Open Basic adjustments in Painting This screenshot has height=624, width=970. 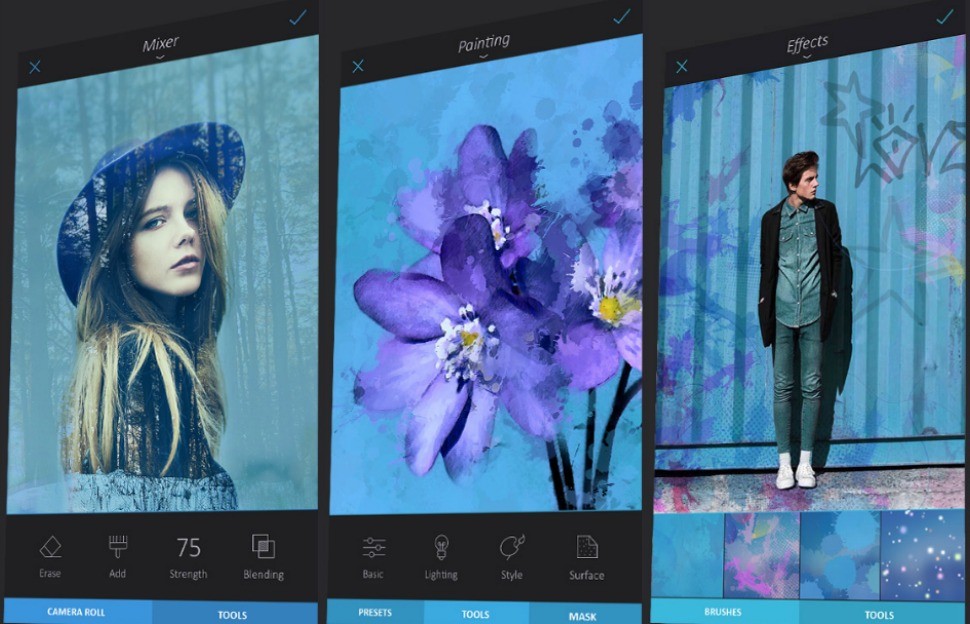[373, 558]
